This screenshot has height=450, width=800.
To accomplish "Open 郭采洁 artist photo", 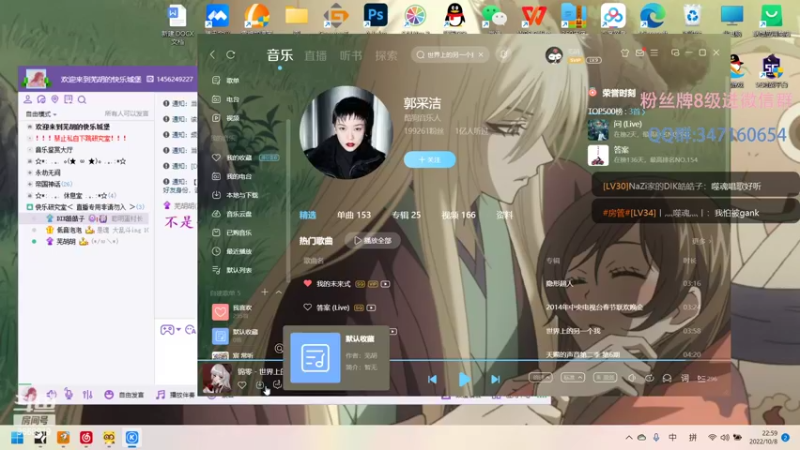I will click(x=346, y=132).
